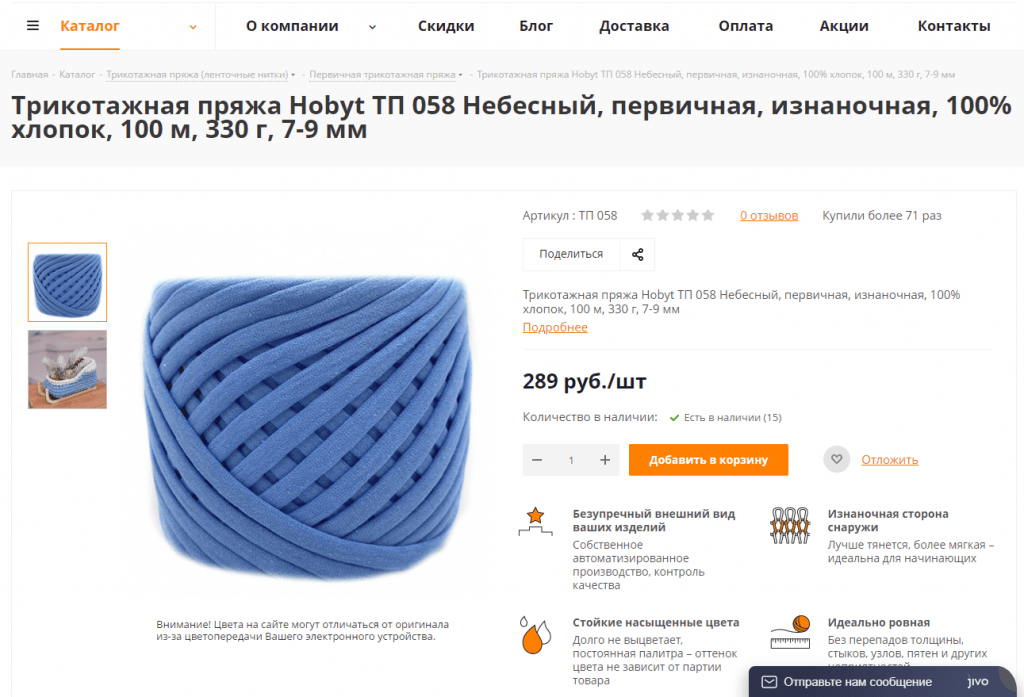This screenshot has width=1024, height=697.
Task: Click the share icon next to Поделиться
Action: (637, 254)
